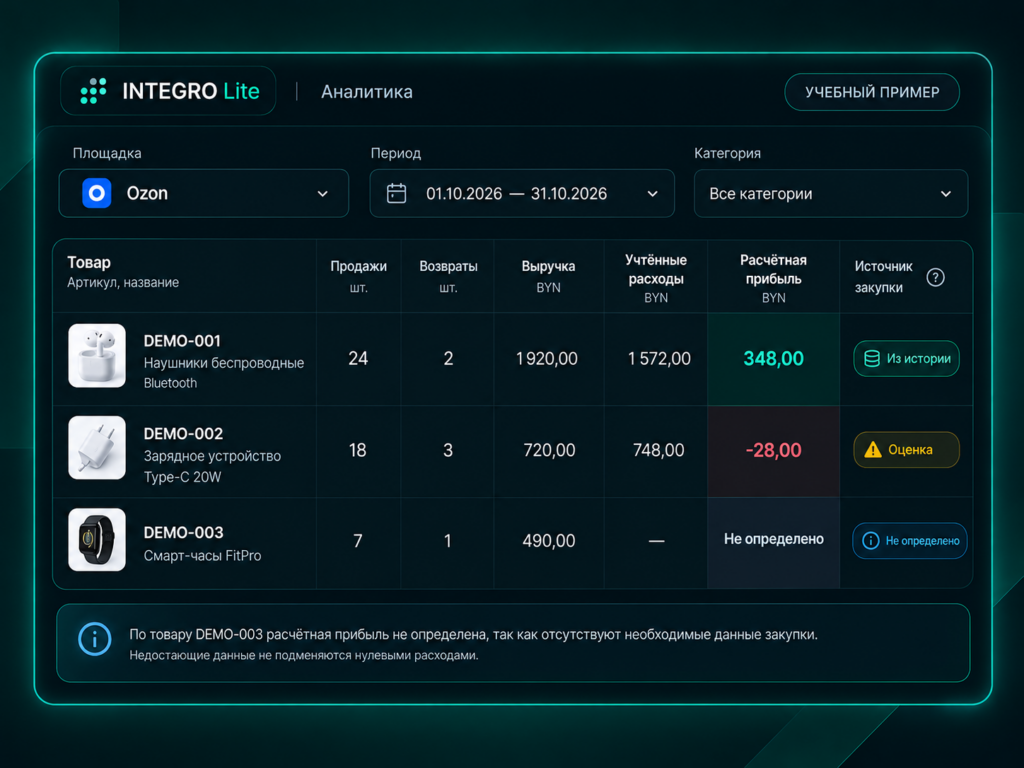1024x768 pixels.
Task: Click the help question mark beside Источник закупки
Action: [x=935, y=278]
